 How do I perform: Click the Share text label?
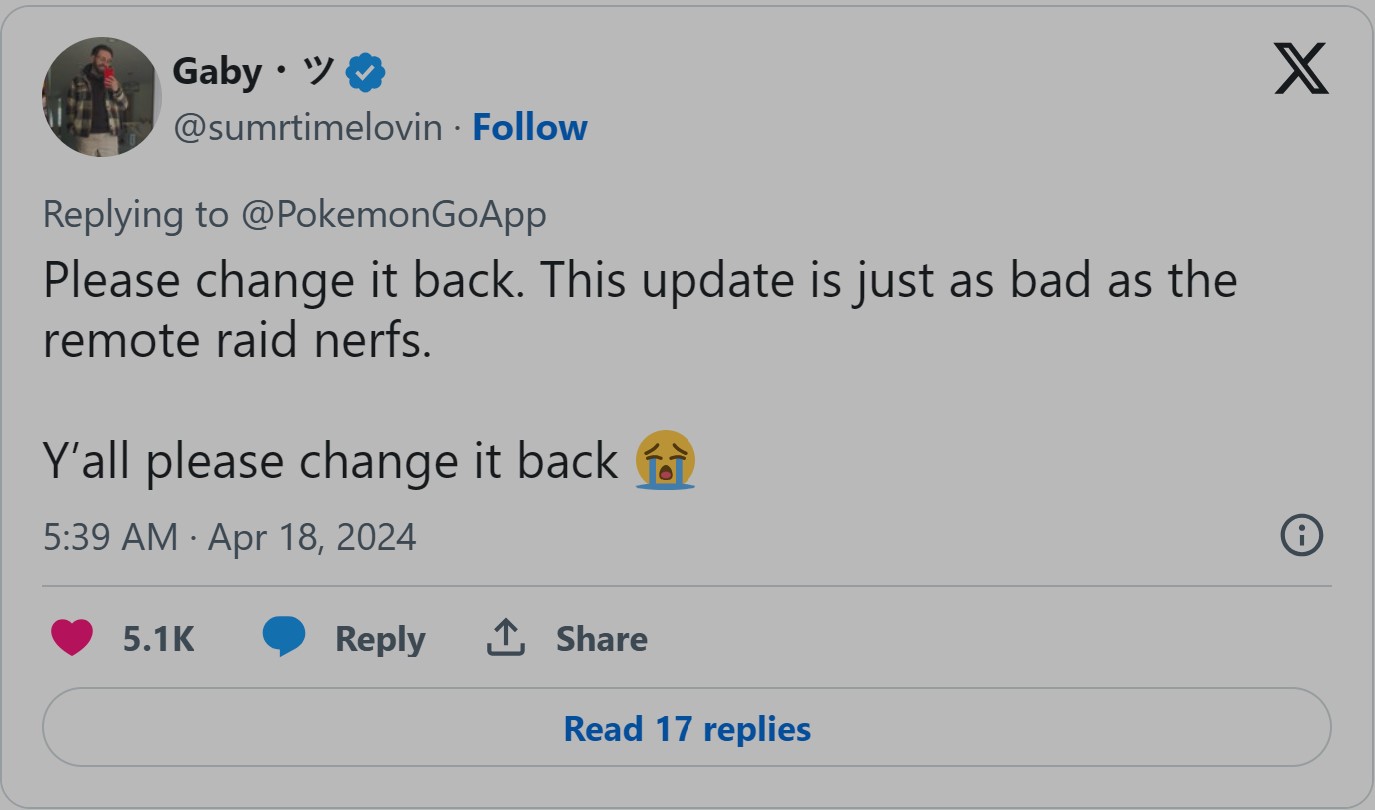[x=601, y=638]
